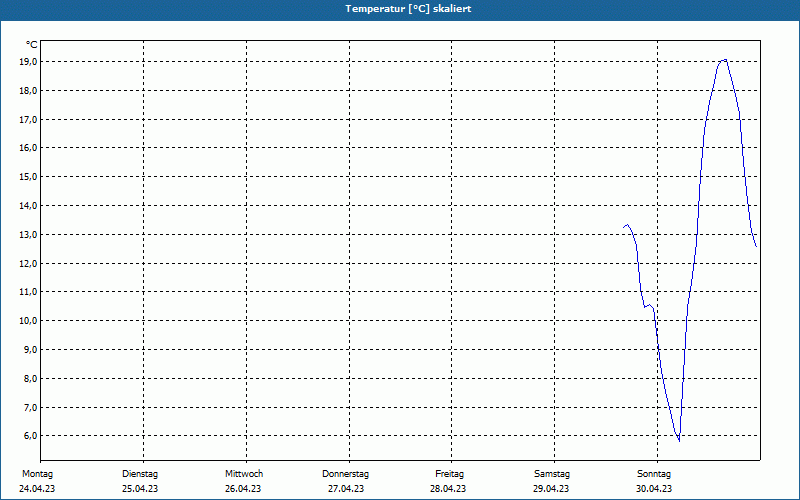Viewport: 800px width, 500px height.
Task: Click the date 30.04.23
Action: point(654,489)
